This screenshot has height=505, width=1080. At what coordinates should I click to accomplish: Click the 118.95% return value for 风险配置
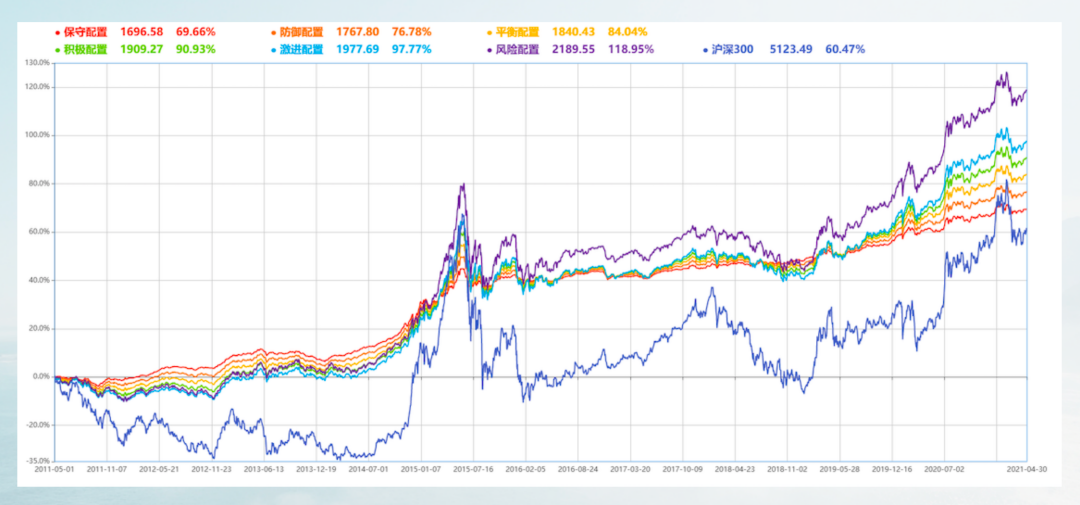630,49
